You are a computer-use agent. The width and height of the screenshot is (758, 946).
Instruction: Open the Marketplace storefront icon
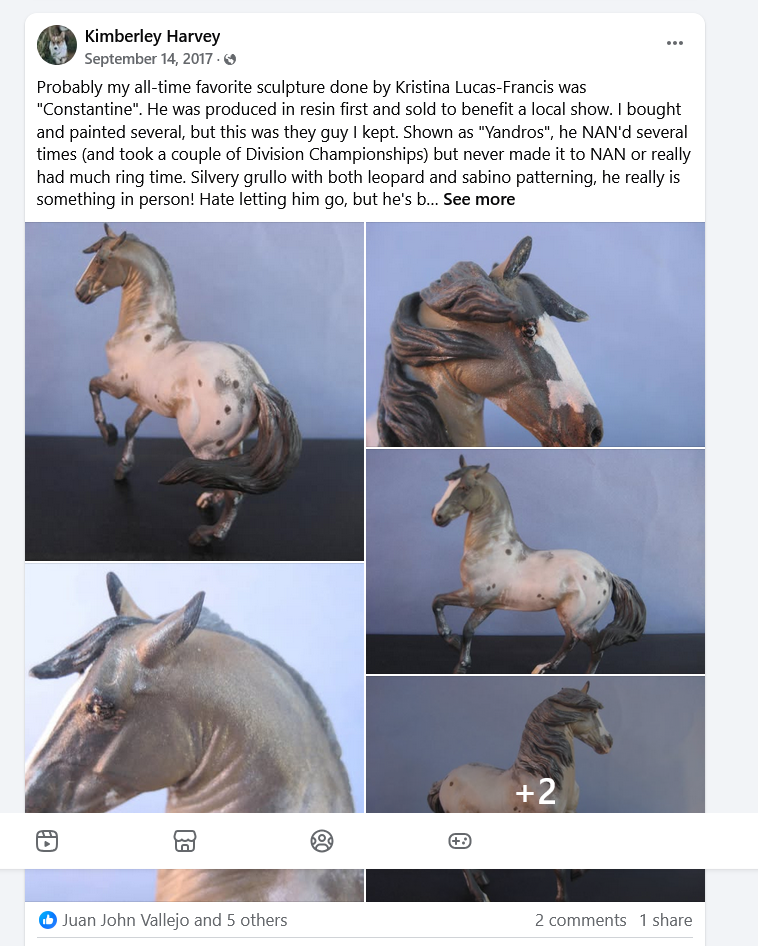click(x=185, y=840)
